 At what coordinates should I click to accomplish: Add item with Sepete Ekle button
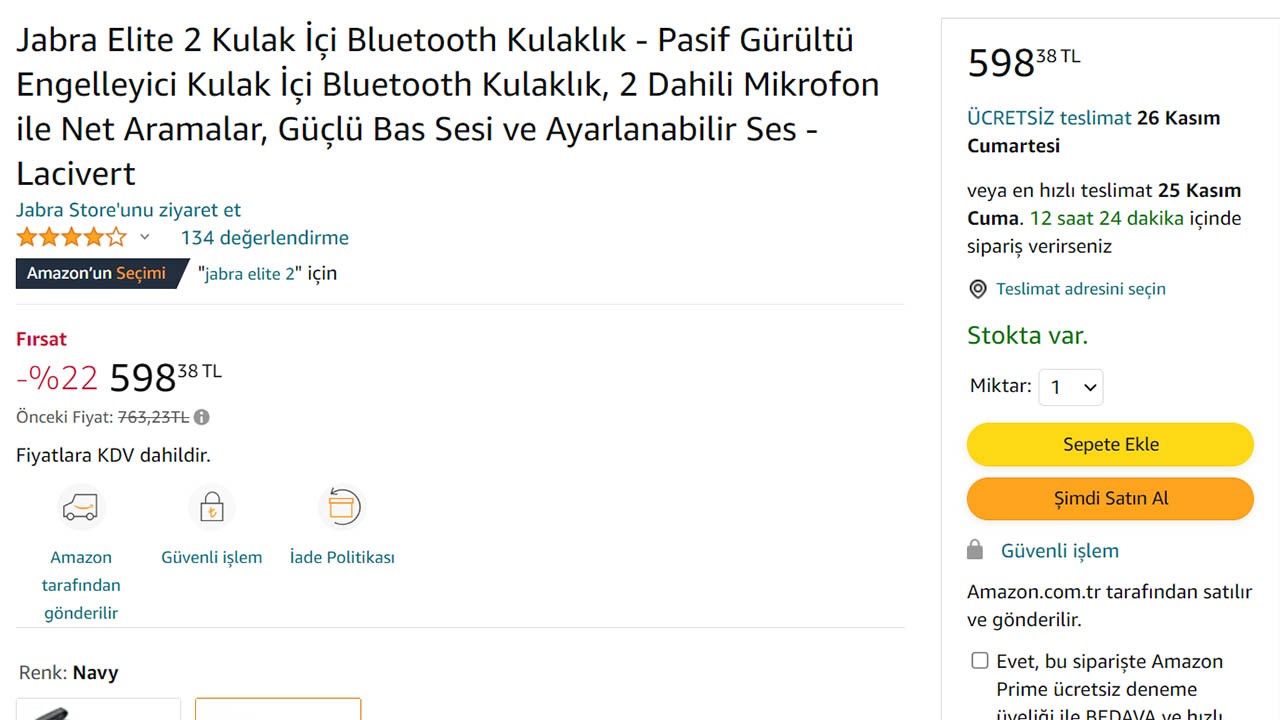coord(1110,445)
